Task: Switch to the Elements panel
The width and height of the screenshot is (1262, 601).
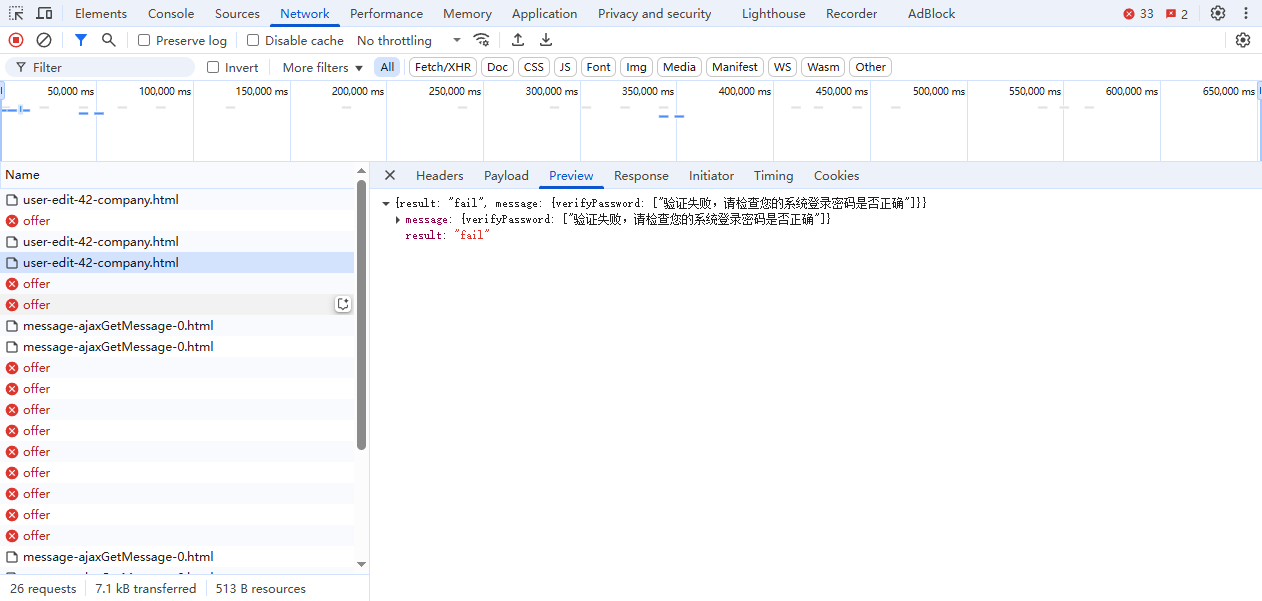Action: [x=101, y=13]
